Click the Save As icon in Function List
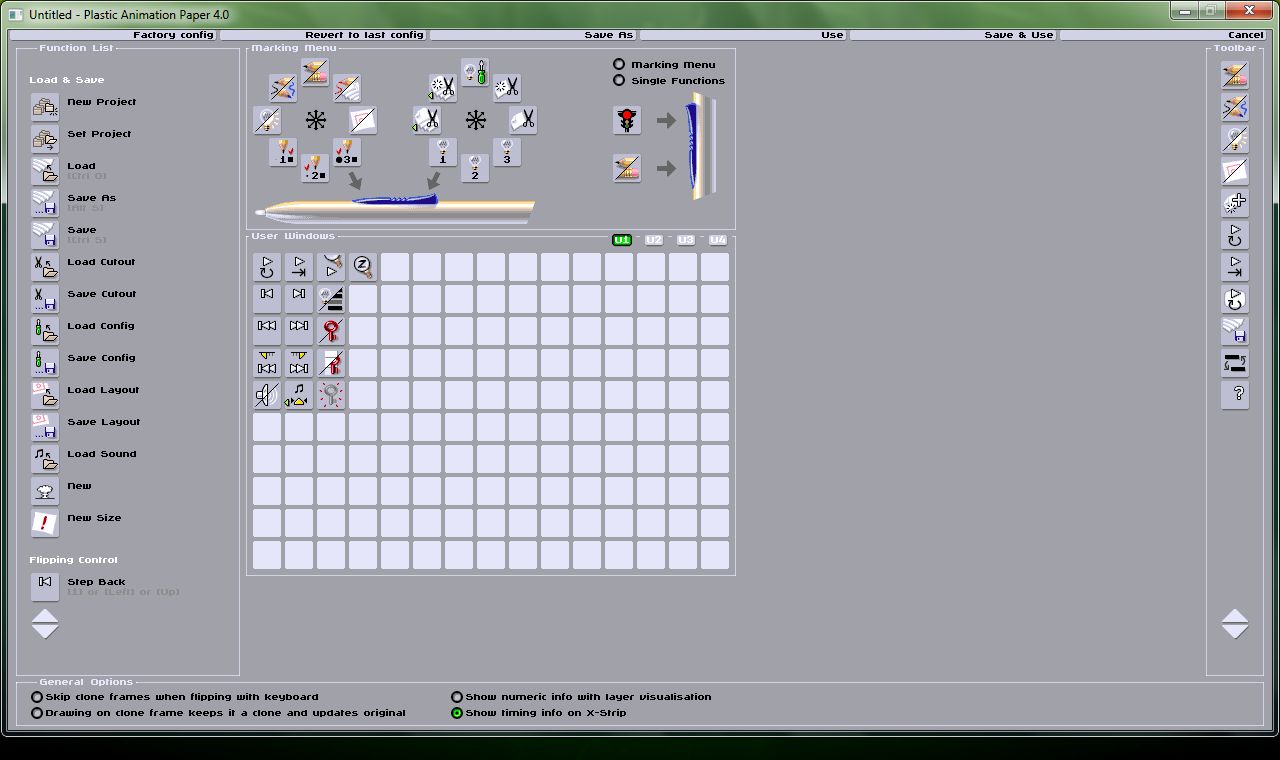 pos(45,203)
